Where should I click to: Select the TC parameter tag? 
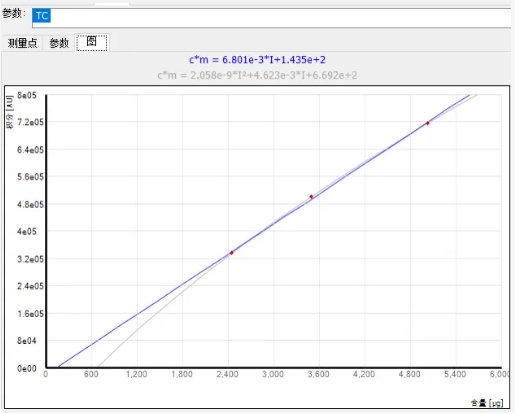42,16
